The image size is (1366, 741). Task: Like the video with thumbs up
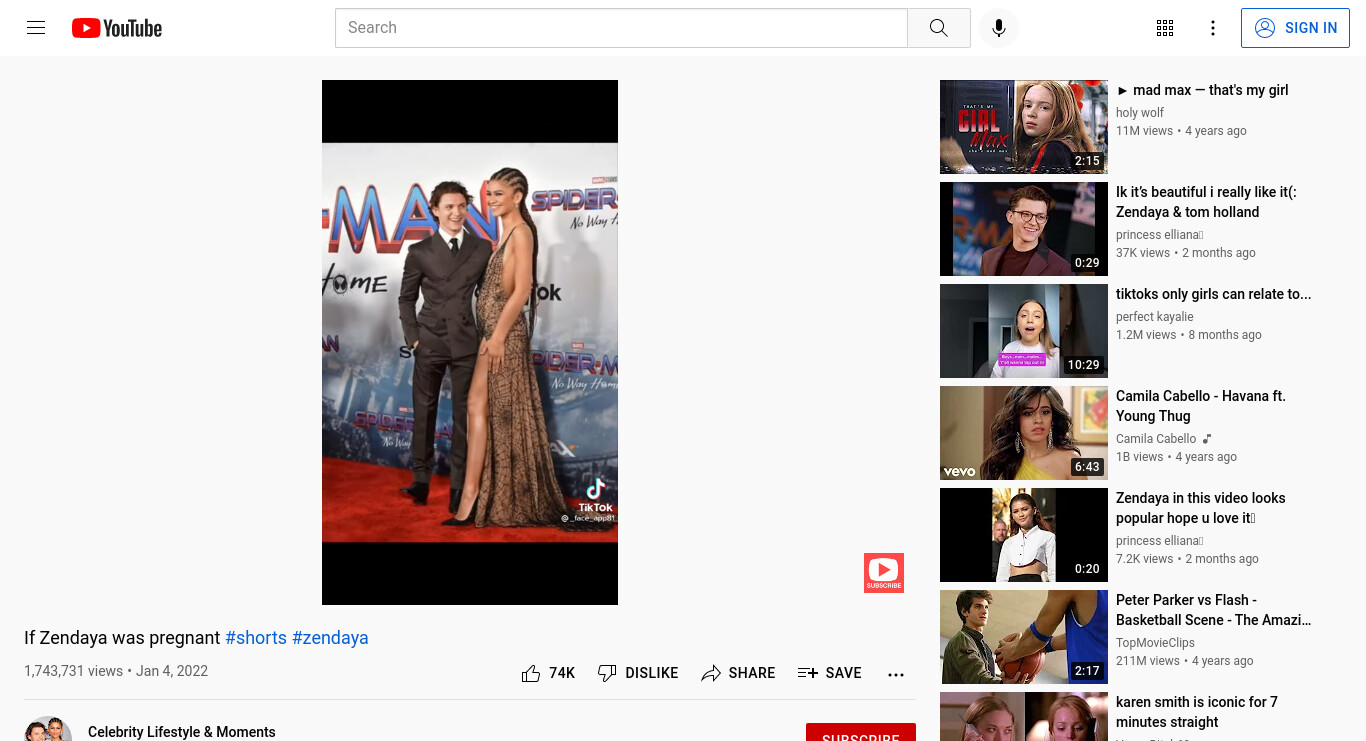[548, 673]
